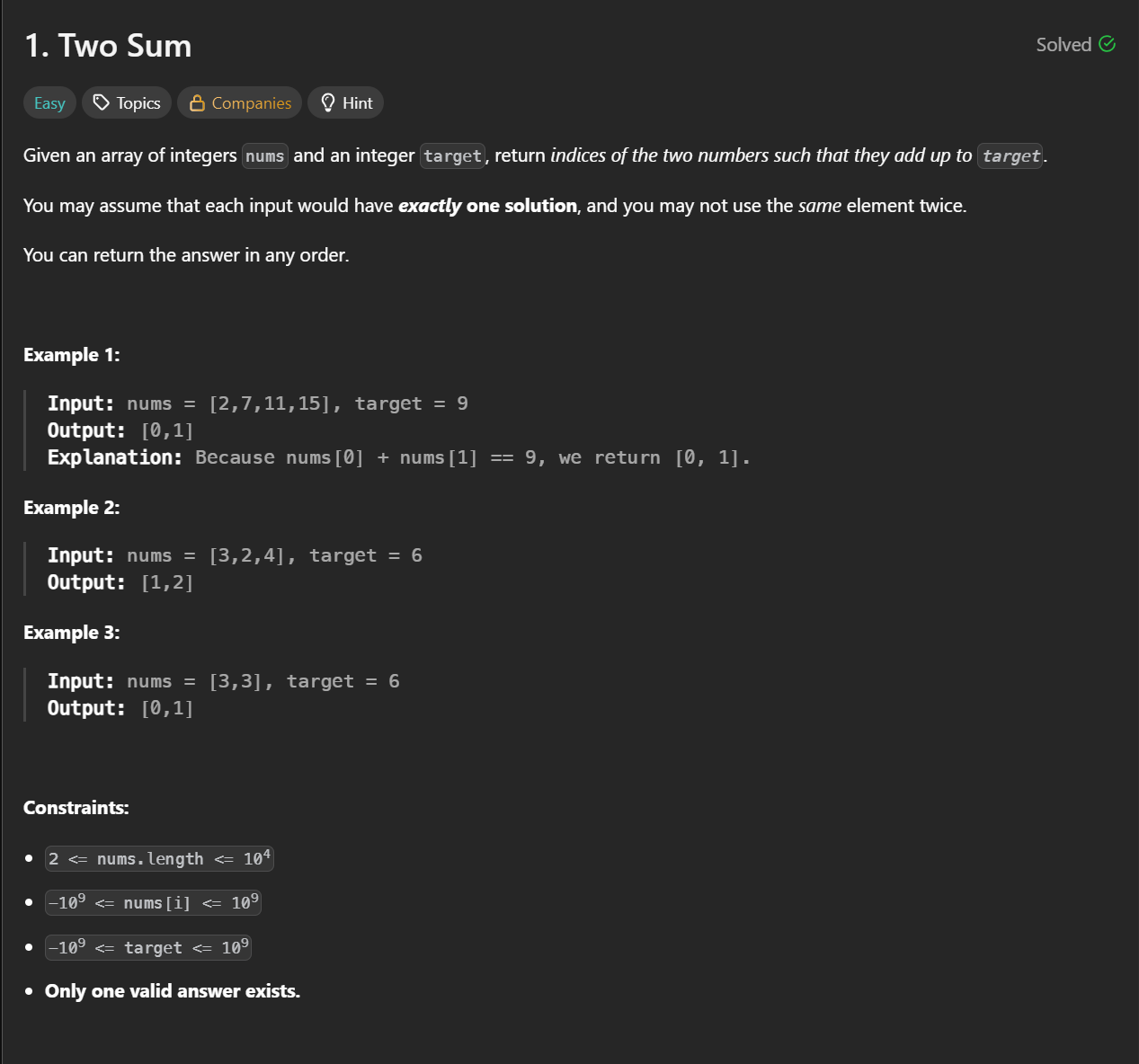Click the Example 1 Explanation line
The image size is (1139, 1064).
pyautogui.click(x=398, y=457)
